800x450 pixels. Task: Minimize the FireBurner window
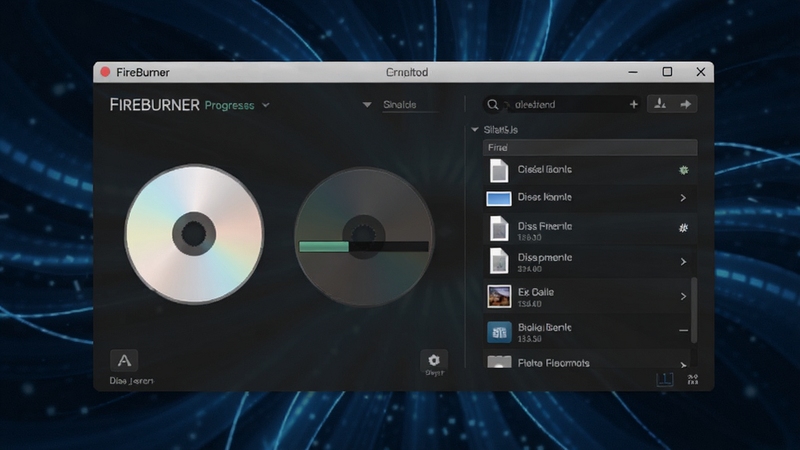click(x=633, y=72)
